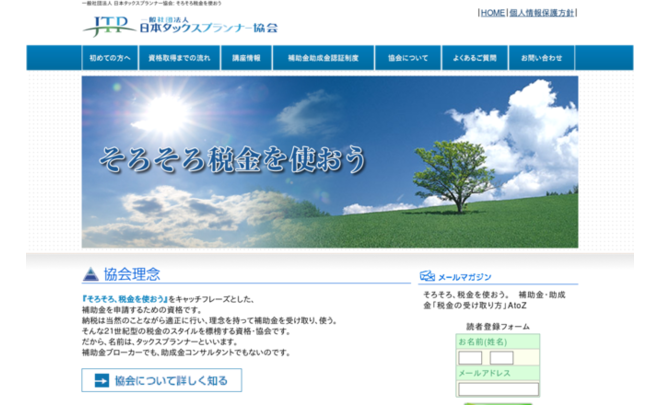Click the お問い合わせ contact menu item
Viewport: 660px width, 405px height.
click(541, 58)
